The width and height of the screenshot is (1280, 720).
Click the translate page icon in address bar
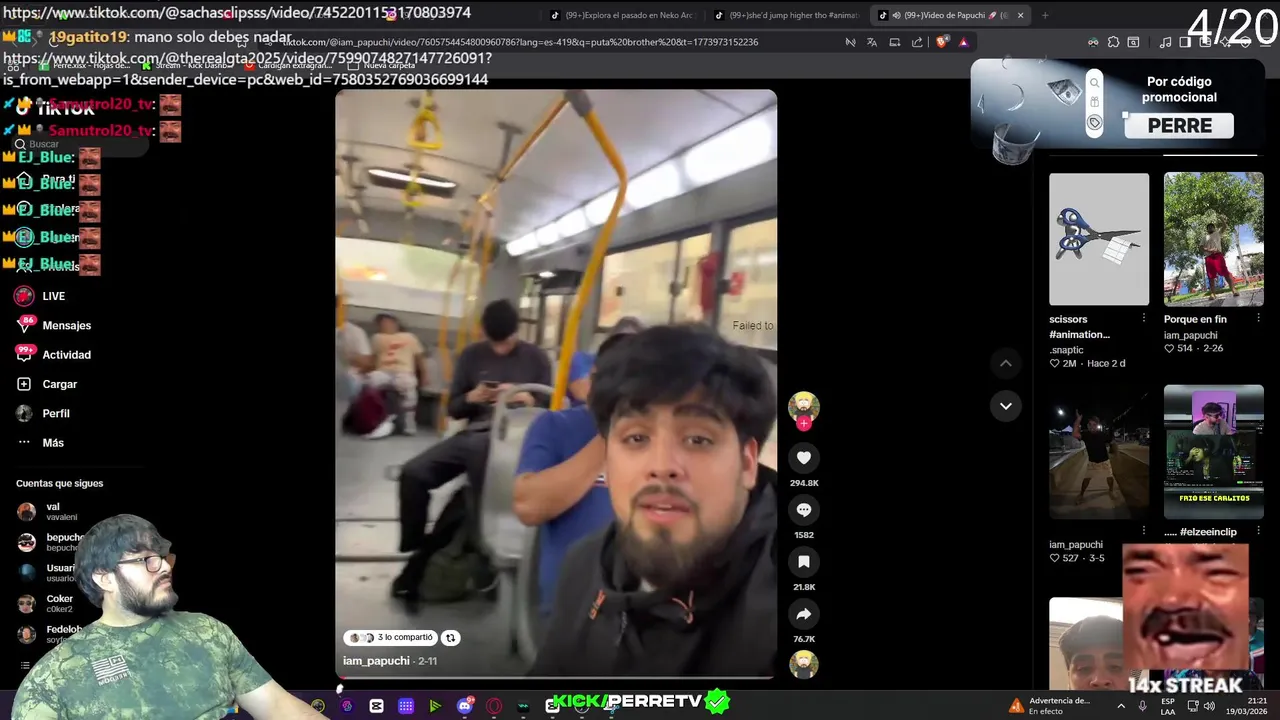[872, 42]
